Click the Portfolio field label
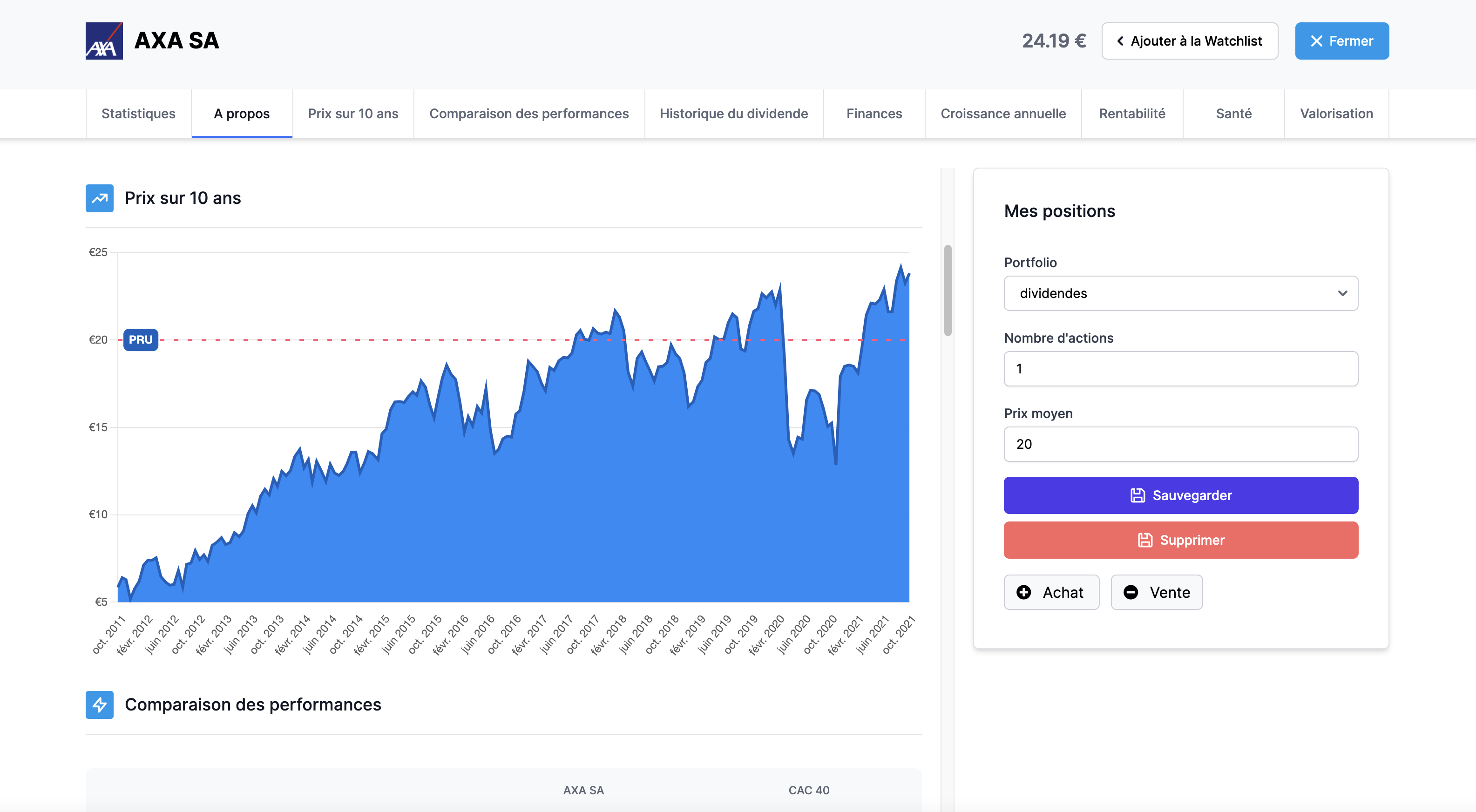 1030,263
